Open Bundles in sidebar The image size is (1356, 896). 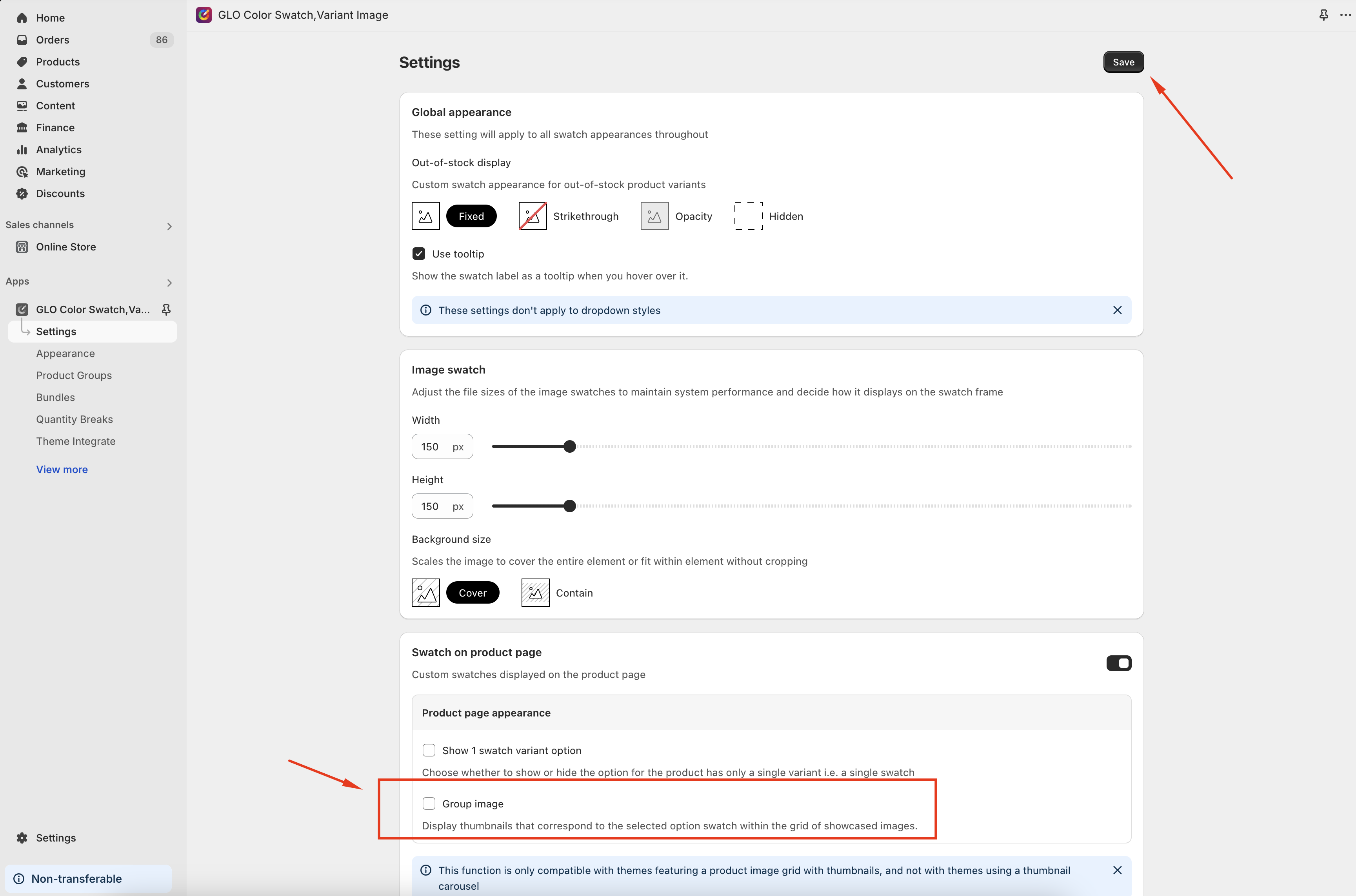(55, 397)
